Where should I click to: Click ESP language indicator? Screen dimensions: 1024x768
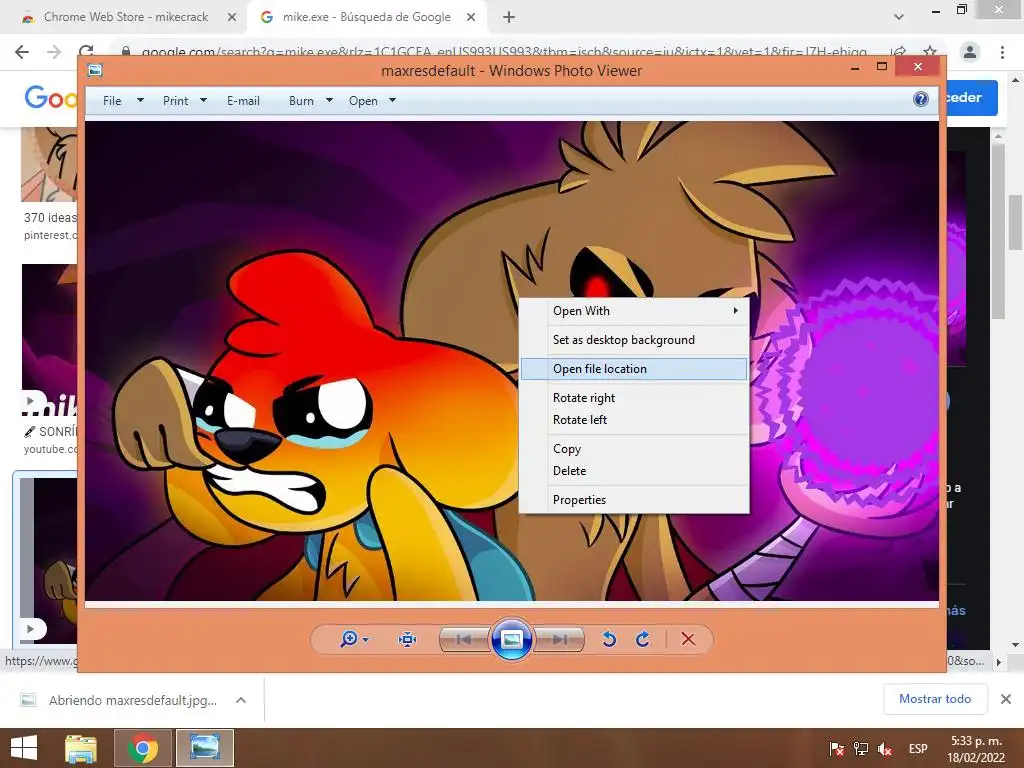click(x=918, y=748)
